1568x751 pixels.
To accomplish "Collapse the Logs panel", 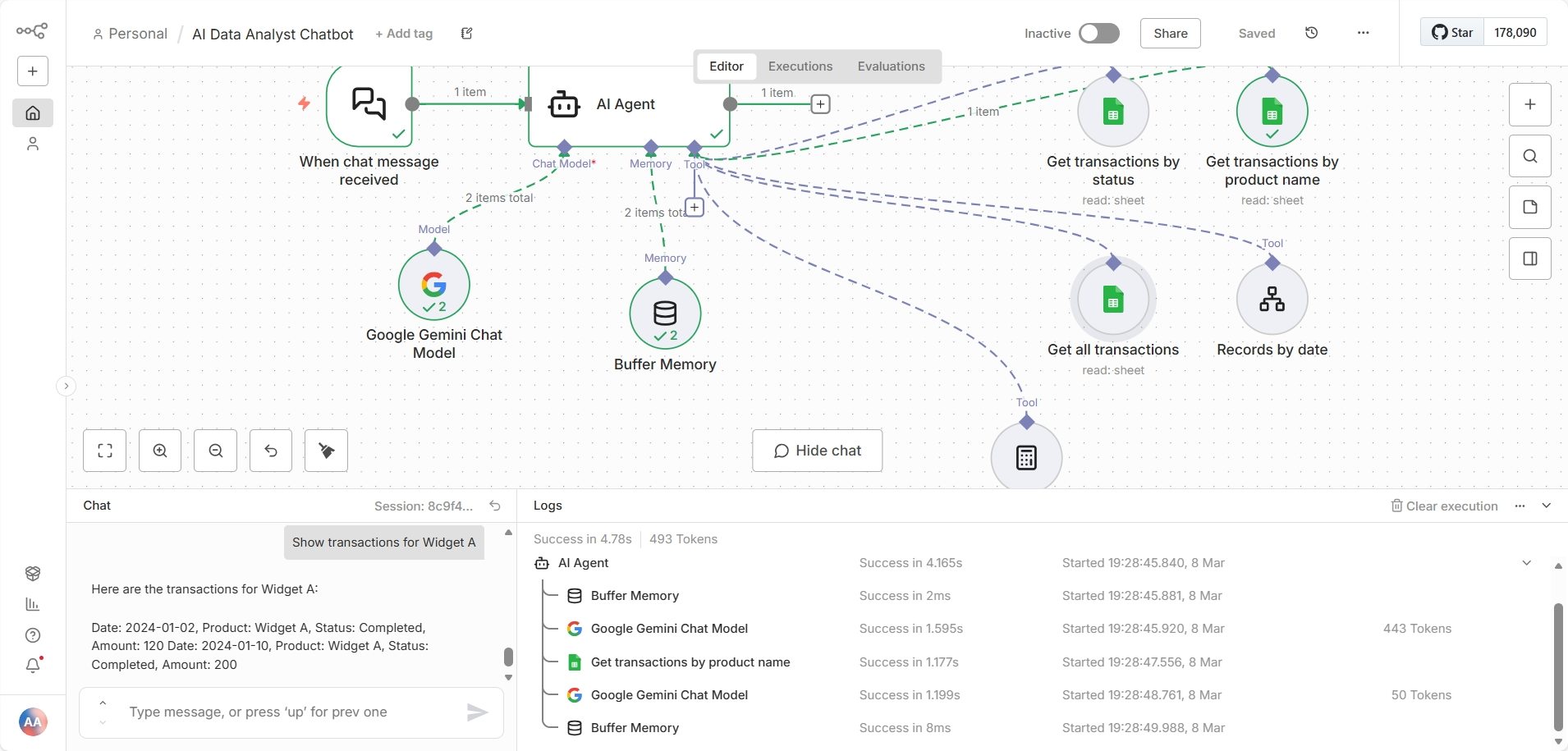I will click(1547, 506).
